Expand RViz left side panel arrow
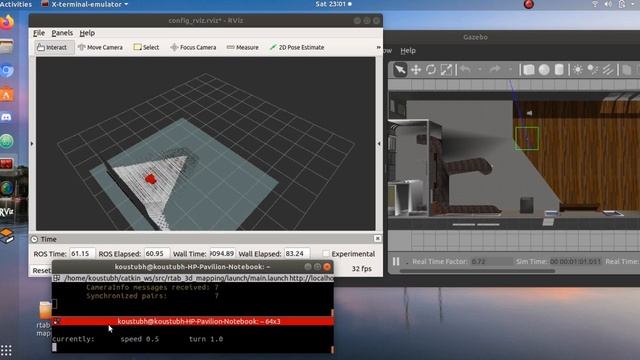The height and width of the screenshot is (360, 640). pyautogui.click(x=32, y=144)
